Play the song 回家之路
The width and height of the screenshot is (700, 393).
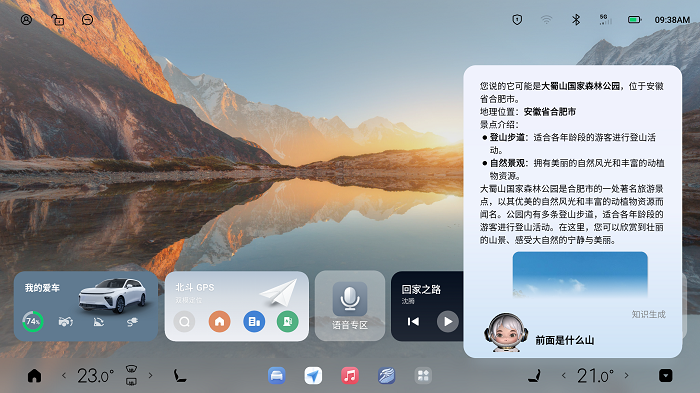pyautogui.click(x=448, y=322)
